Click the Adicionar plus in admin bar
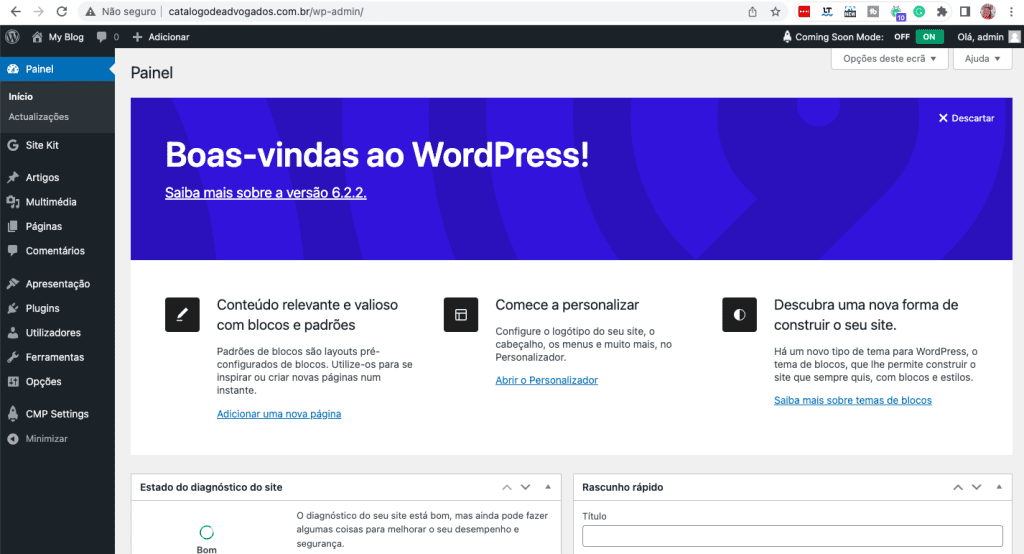Image resolution: width=1024 pixels, height=554 pixels. (137, 37)
